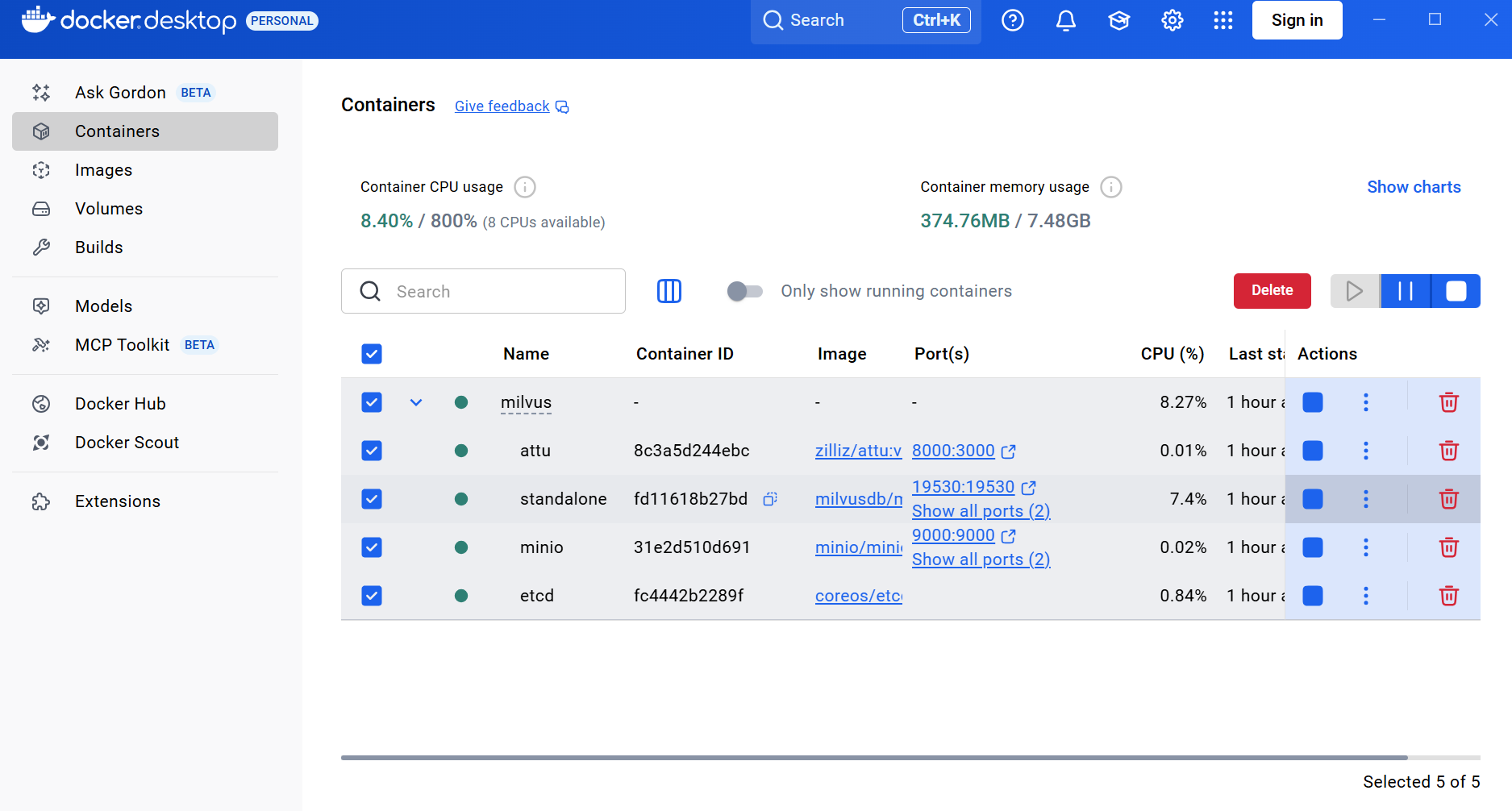Stop the standalone container
Screen dimensions: 1512x811
pyautogui.click(x=1313, y=499)
